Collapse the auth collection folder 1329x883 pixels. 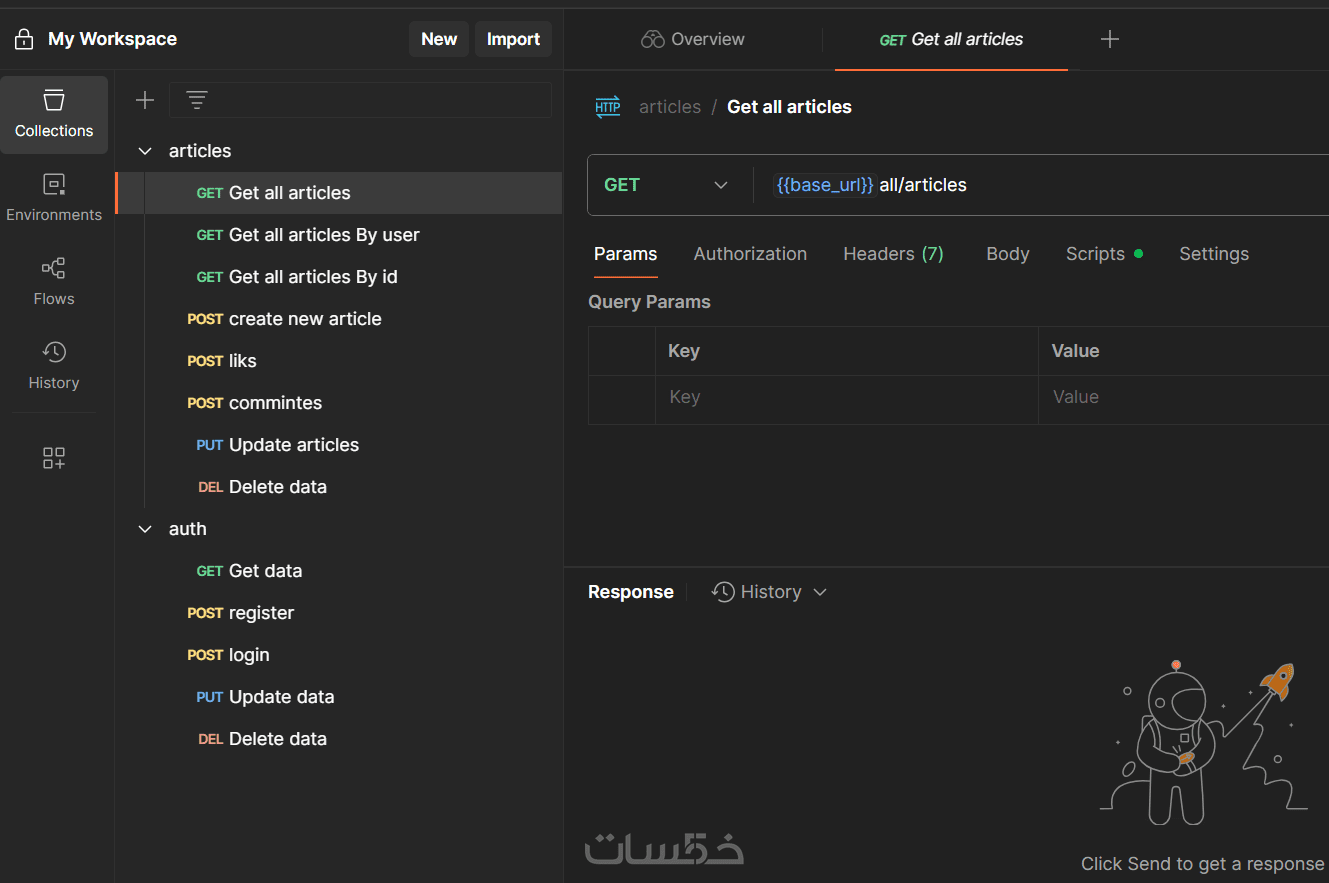tap(145, 529)
